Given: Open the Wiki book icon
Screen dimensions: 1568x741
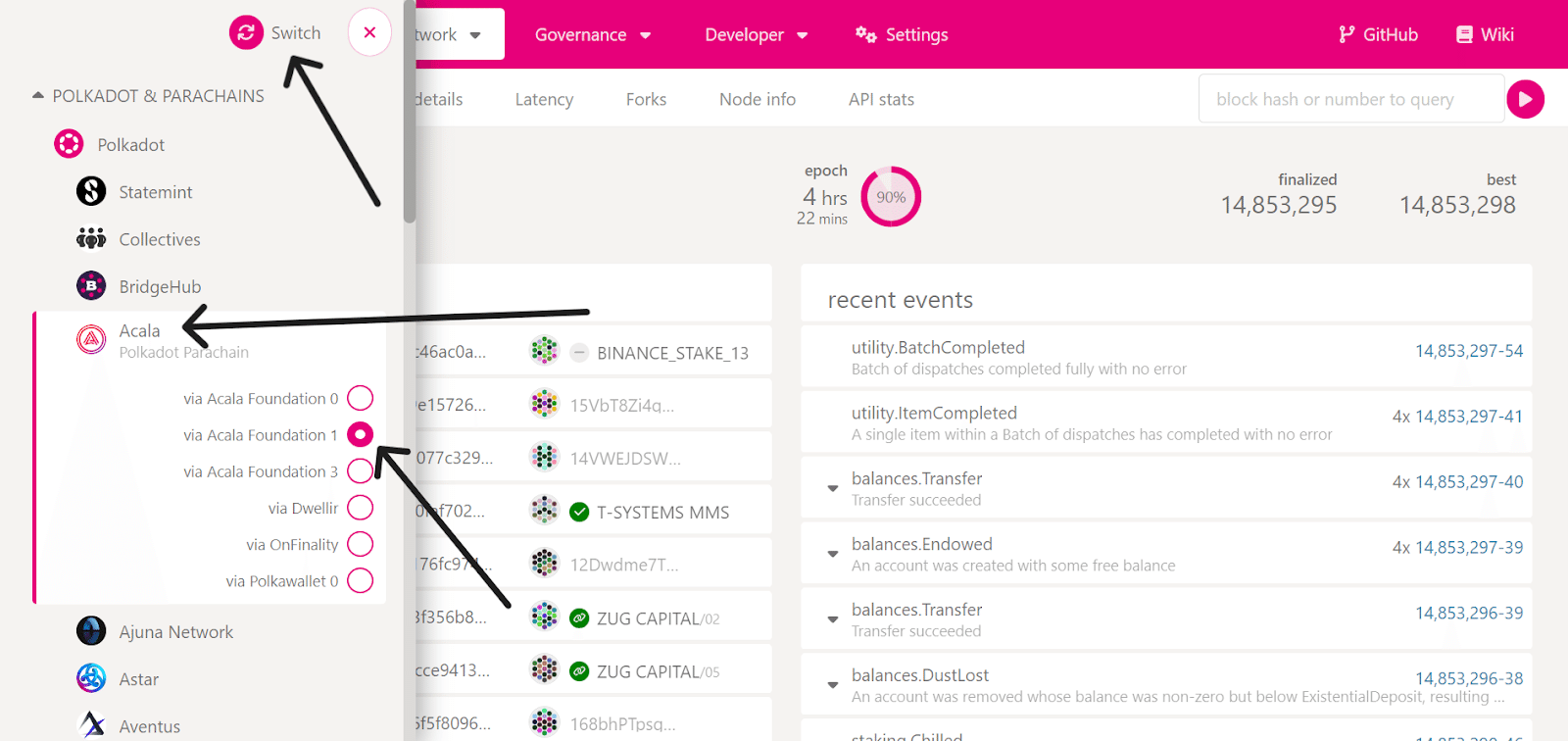Looking at the screenshot, I should pyautogui.click(x=1464, y=34).
